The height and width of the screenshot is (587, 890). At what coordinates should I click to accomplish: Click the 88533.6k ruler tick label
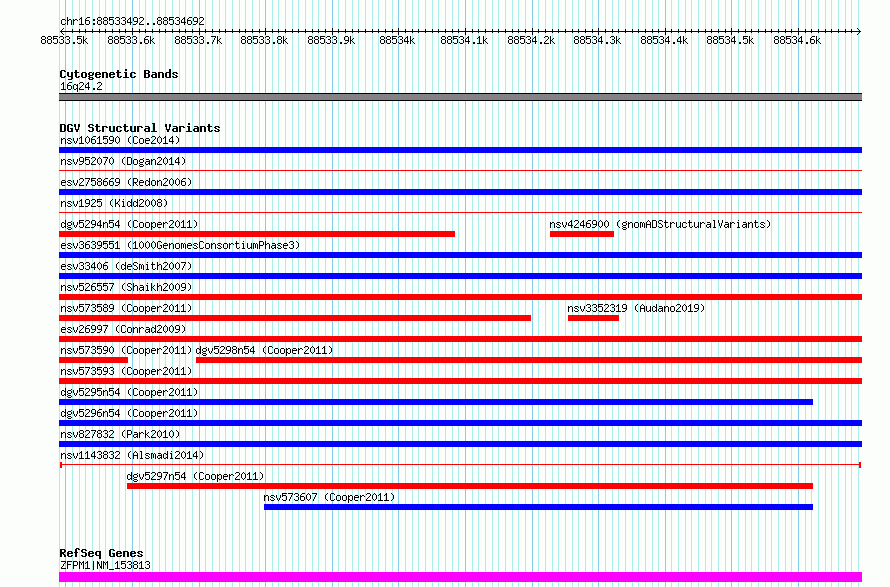click(131, 40)
